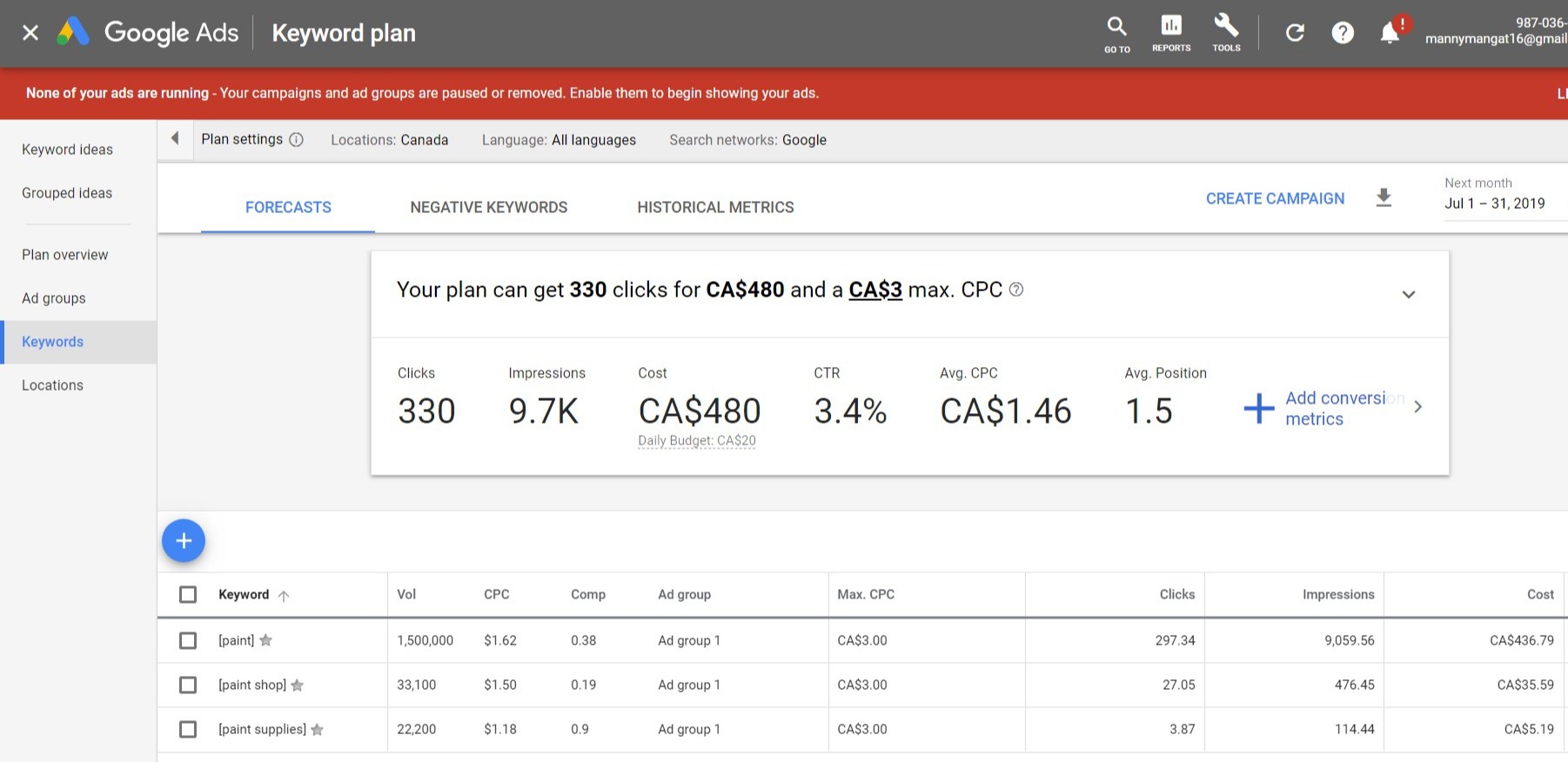Edit the CA$3 max CPC value
1568x762 pixels.
[875, 290]
